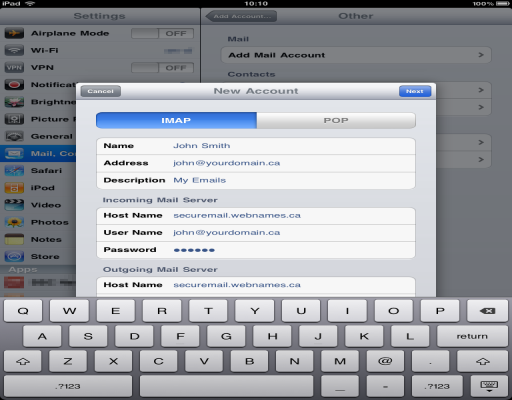The height and width of the screenshot is (400, 512).
Task: Tap the backspace key icon
Action: tap(487, 311)
